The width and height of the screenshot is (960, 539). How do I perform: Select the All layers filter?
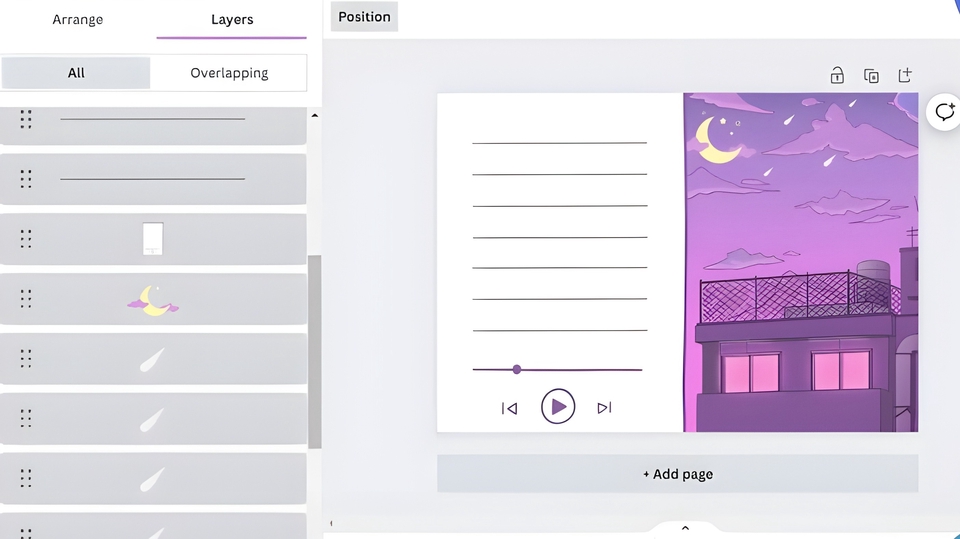pos(76,73)
